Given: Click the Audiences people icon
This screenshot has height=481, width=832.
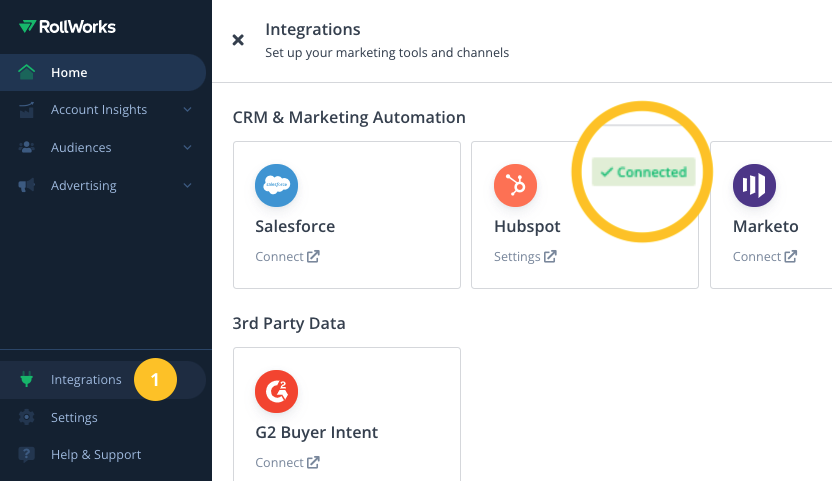Looking at the screenshot, I should [x=27, y=147].
